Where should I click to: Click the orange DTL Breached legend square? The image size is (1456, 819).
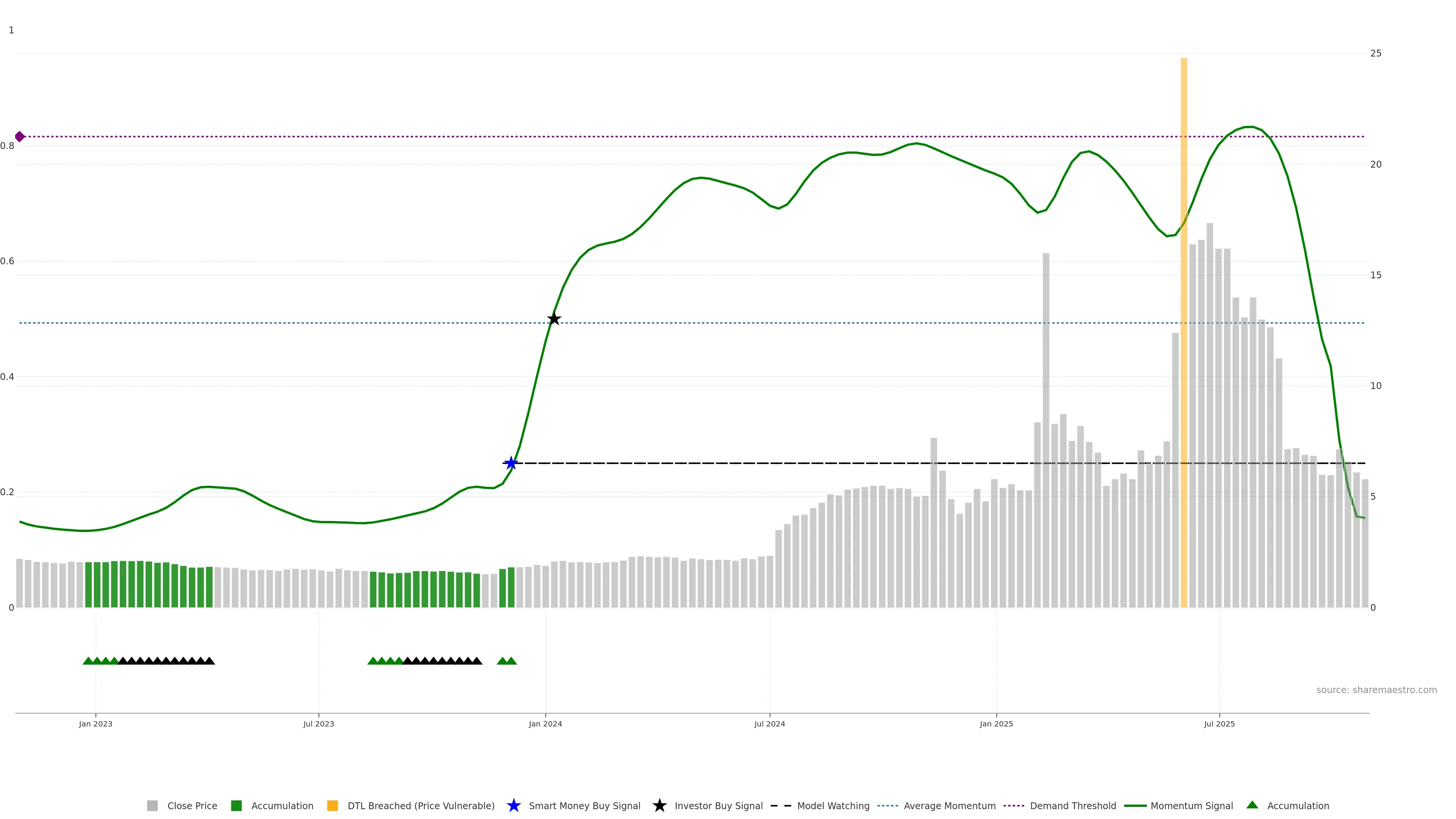[333, 806]
